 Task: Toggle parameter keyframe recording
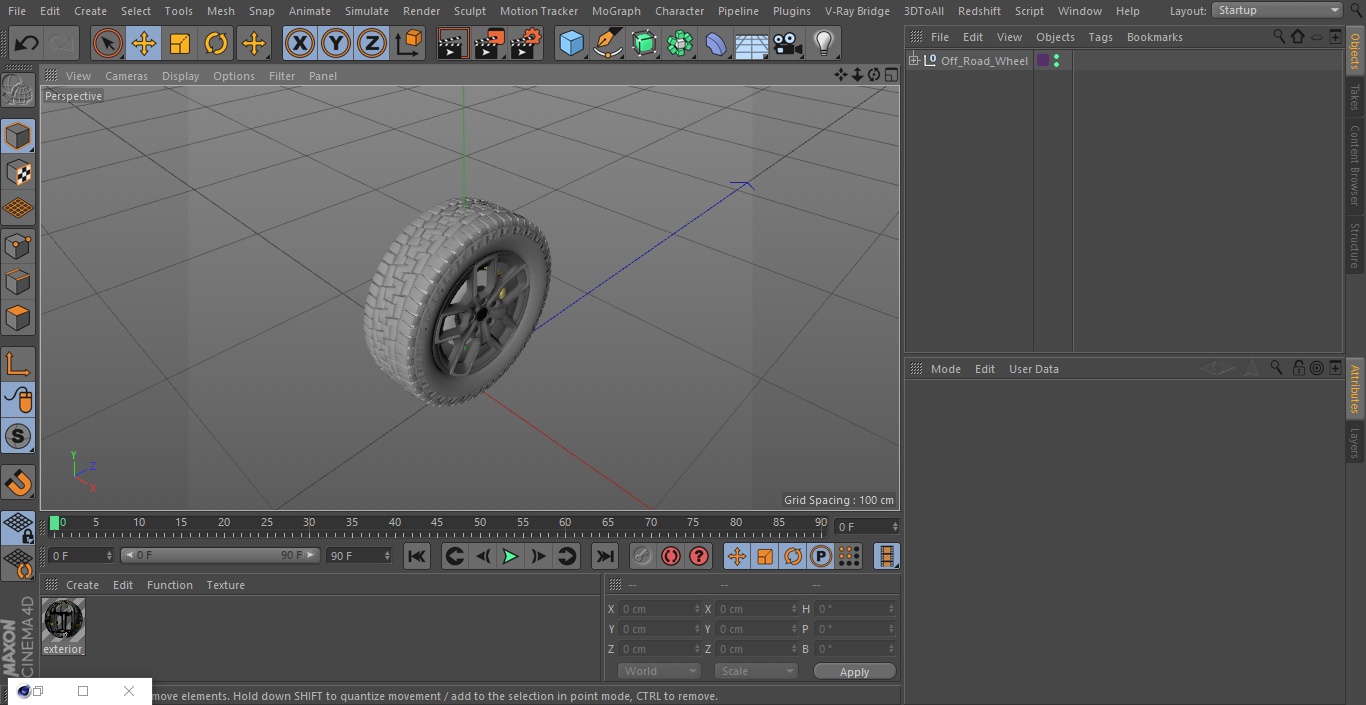[x=821, y=556]
